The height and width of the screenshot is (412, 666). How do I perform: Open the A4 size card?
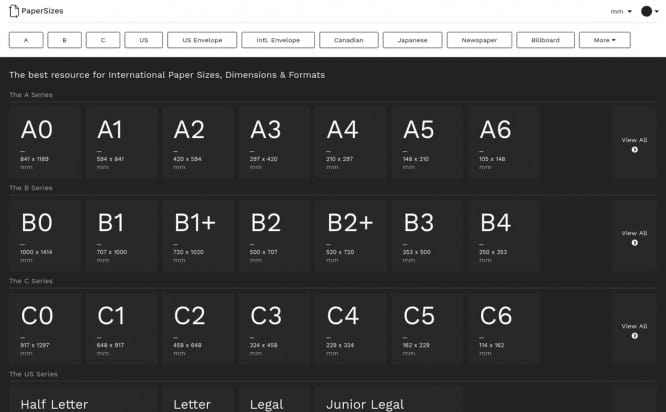point(351,142)
